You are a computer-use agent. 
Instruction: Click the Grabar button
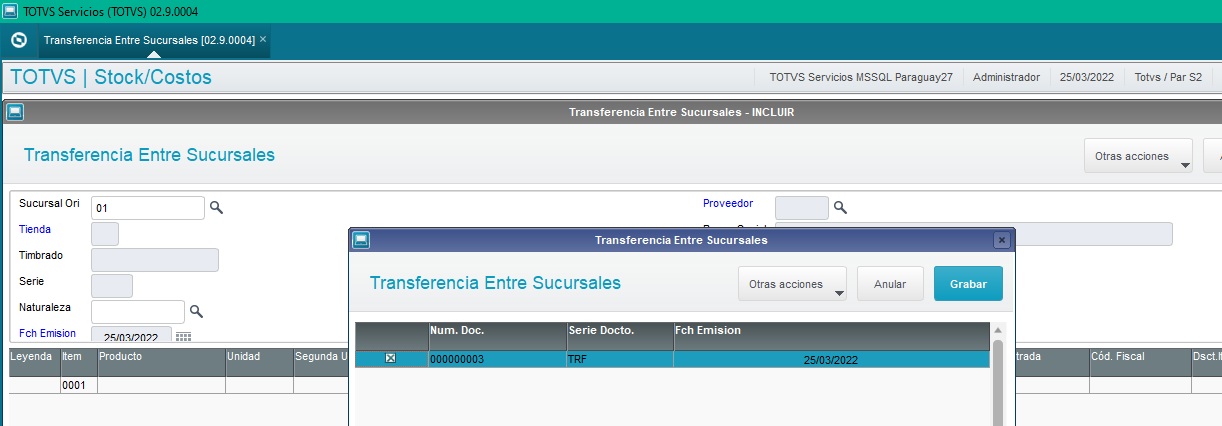(968, 284)
